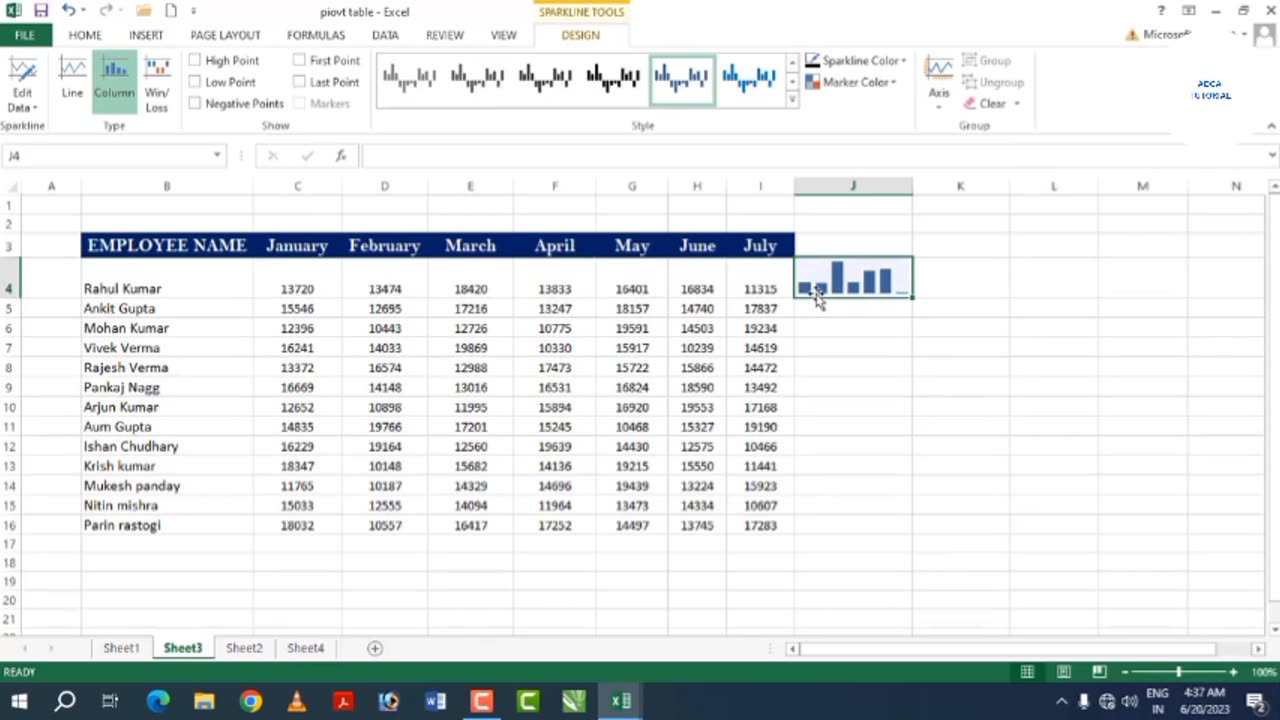Select cell with sparkline in column J
Image resolution: width=1280 pixels, height=720 pixels.
[853, 277]
